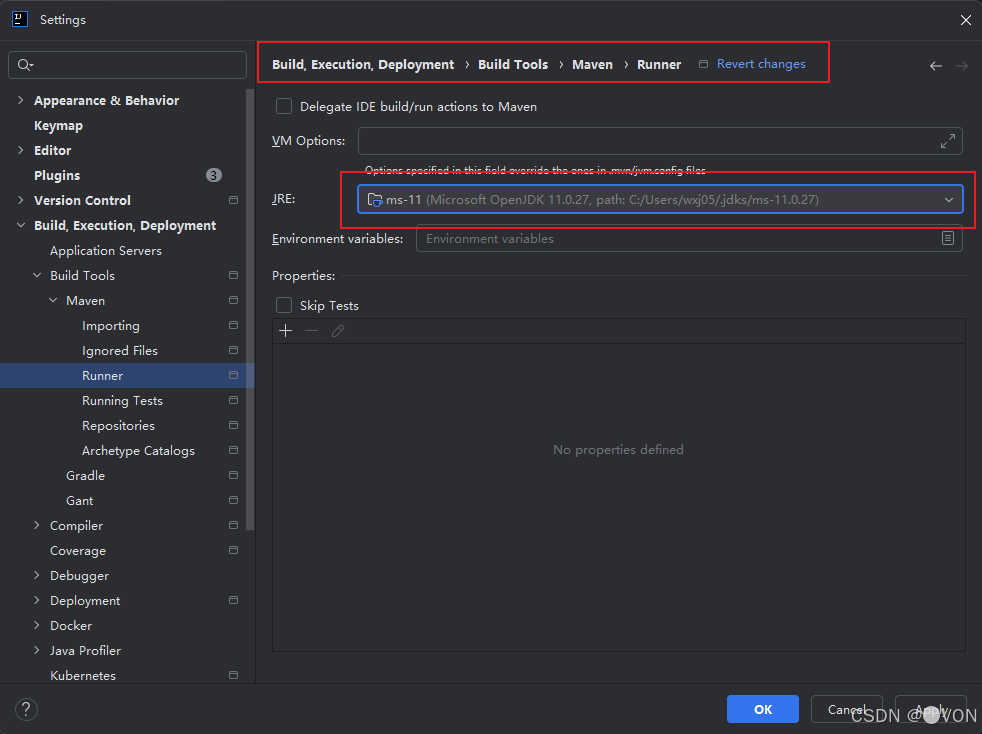Collapse Build, Execution, Deployment section
The image size is (982, 734).
point(21,225)
